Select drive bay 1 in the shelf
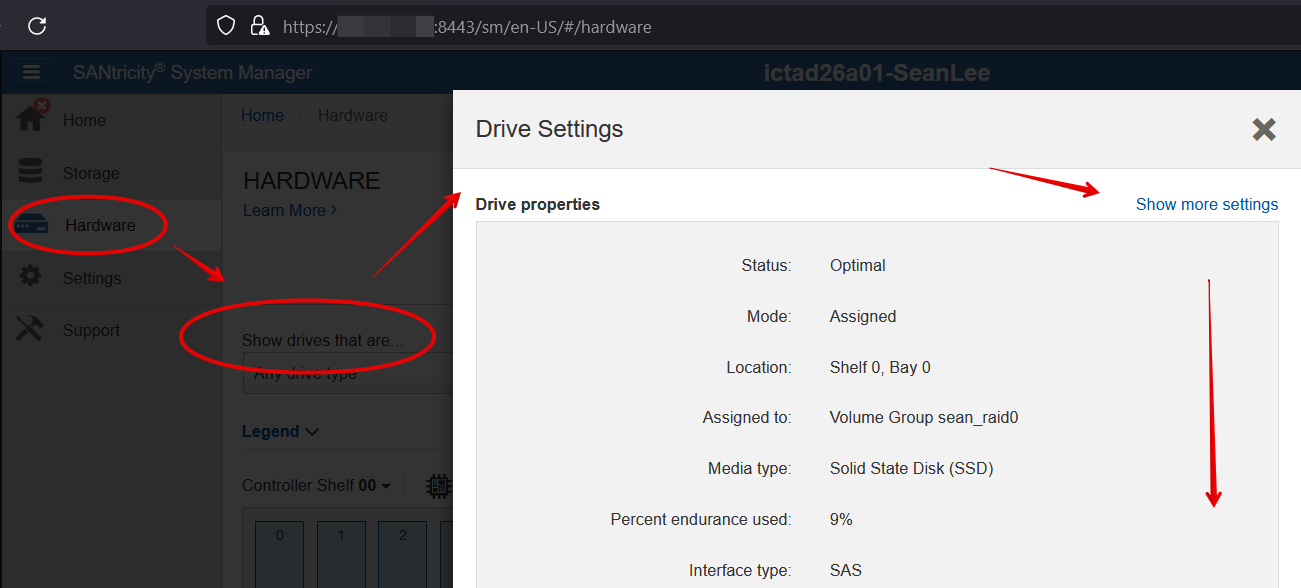The image size is (1301, 588). [341, 555]
